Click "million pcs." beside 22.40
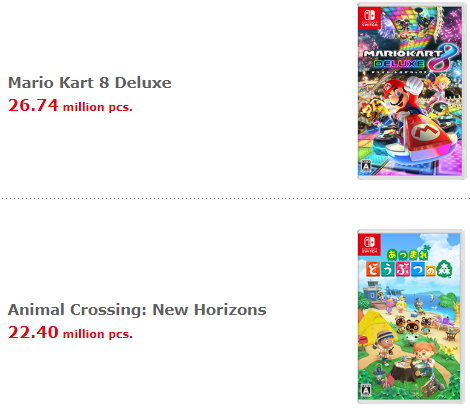Viewport: 470px width, 412px height. [98, 334]
